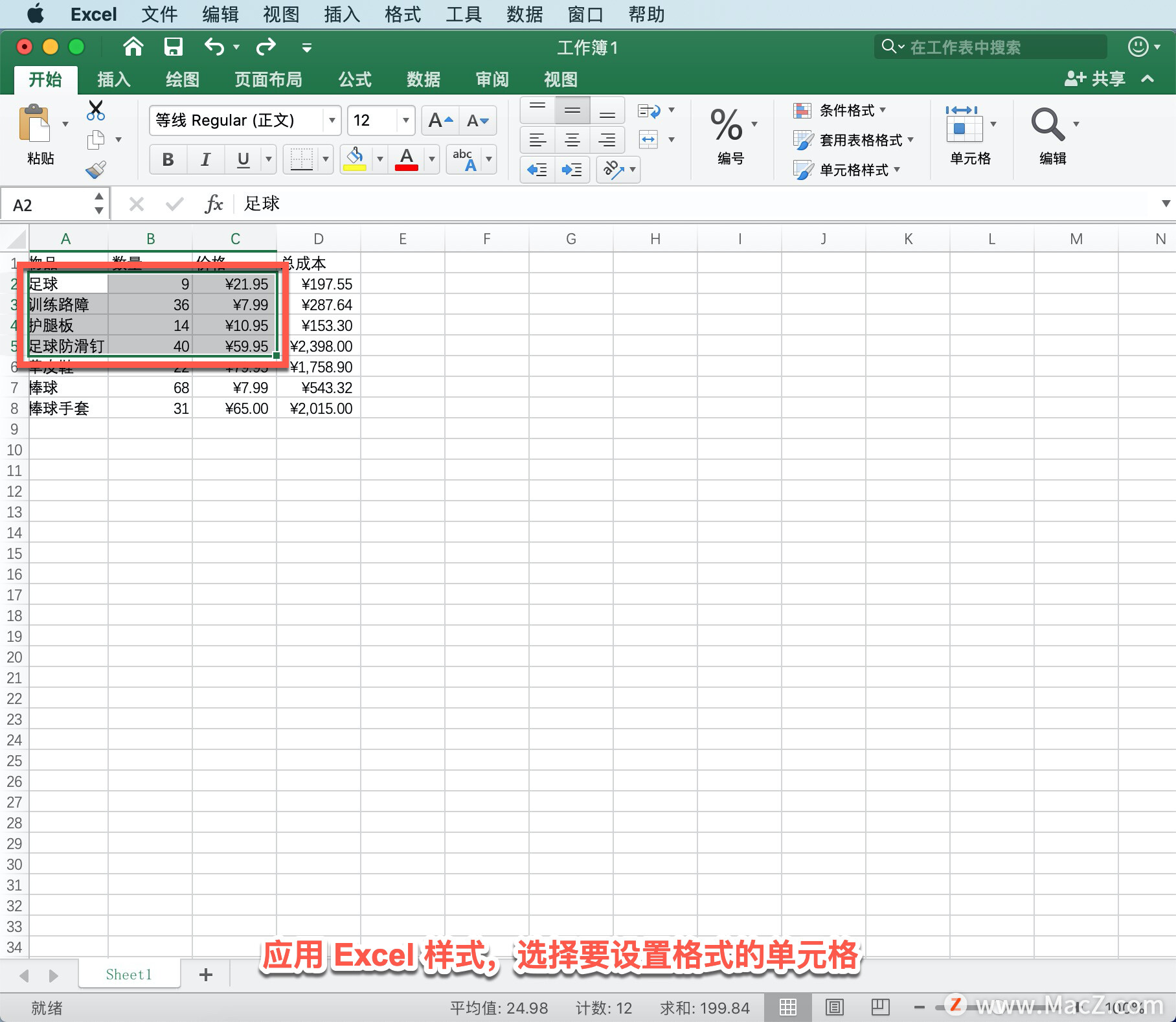
Task: Switch to the 页面布局 ribbon tab
Action: tap(268, 80)
